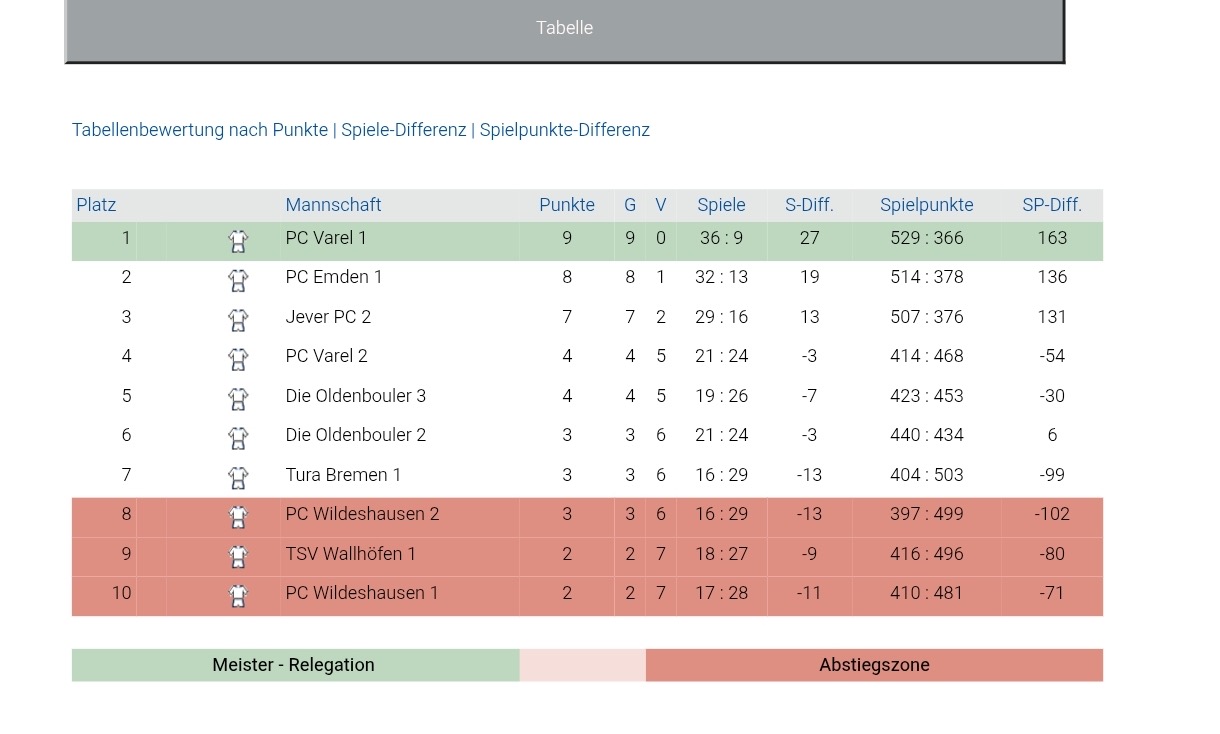Click the Punkte column header
This screenshot has width=1220, height=734.
[567, 205]
